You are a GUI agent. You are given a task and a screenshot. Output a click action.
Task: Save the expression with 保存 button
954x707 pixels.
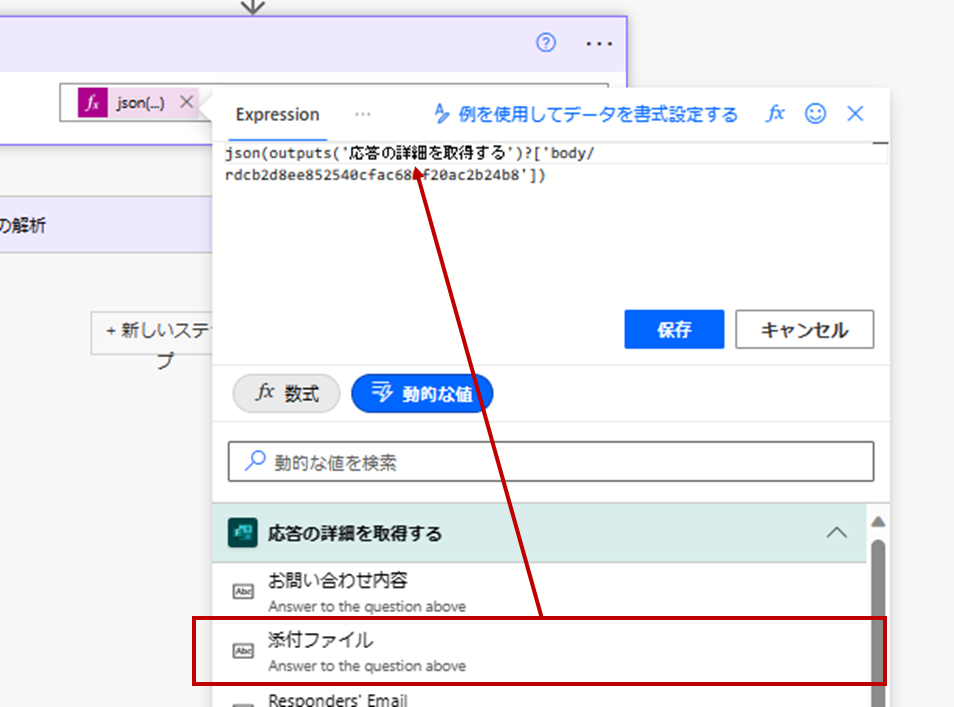(x=674, y=329)
